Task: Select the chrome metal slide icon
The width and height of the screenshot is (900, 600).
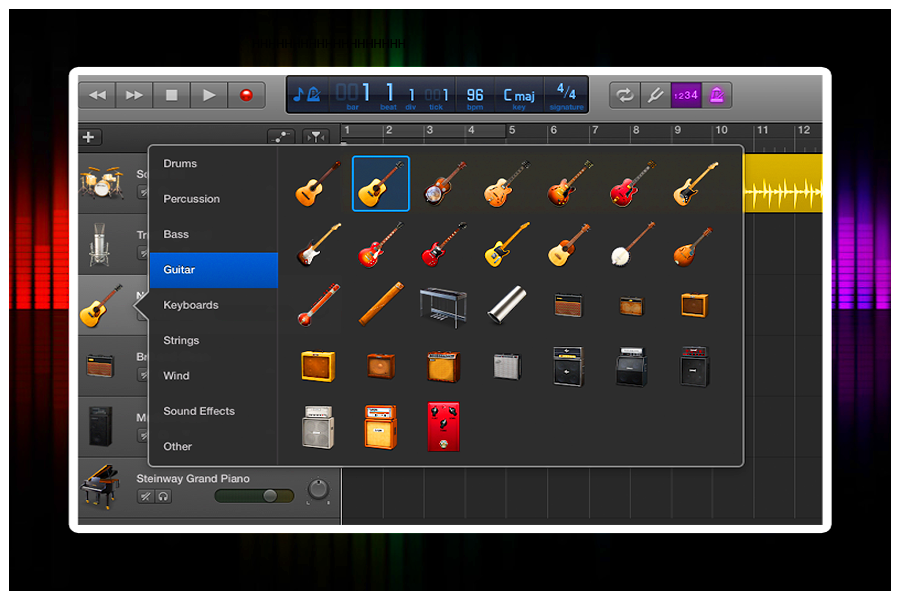Action: click(506, 305)
